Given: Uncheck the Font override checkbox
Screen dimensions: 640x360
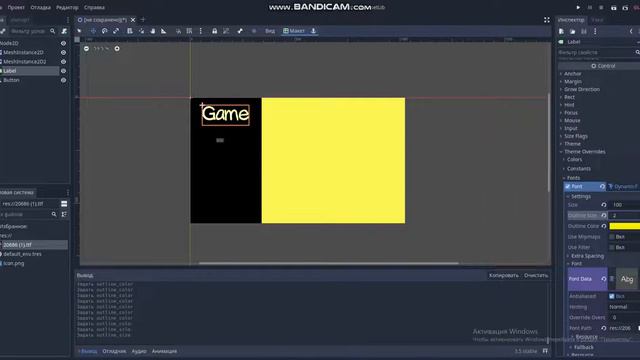Looking at the screenshot, I should tap(567, 187).
